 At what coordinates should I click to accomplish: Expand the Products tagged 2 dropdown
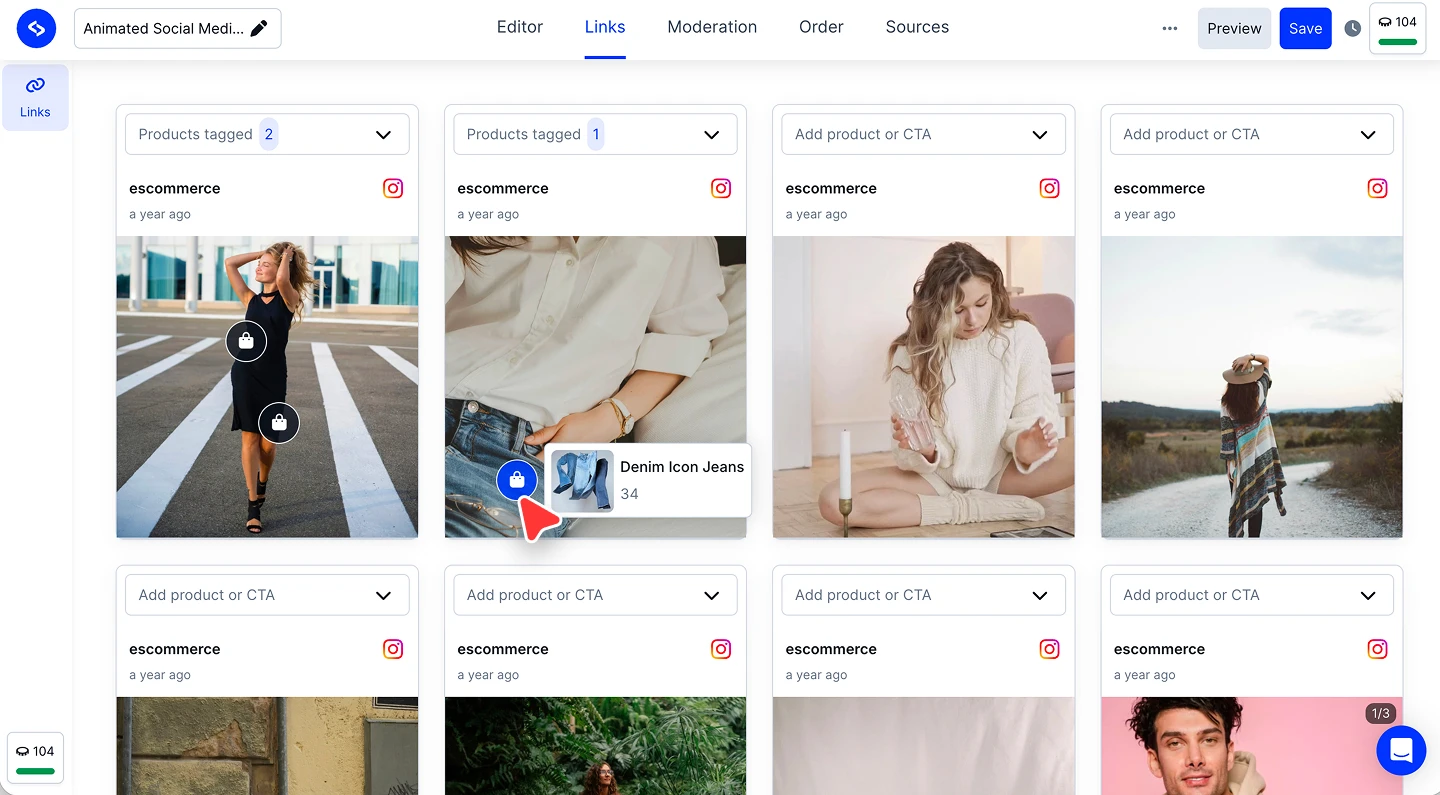(267, 134)
